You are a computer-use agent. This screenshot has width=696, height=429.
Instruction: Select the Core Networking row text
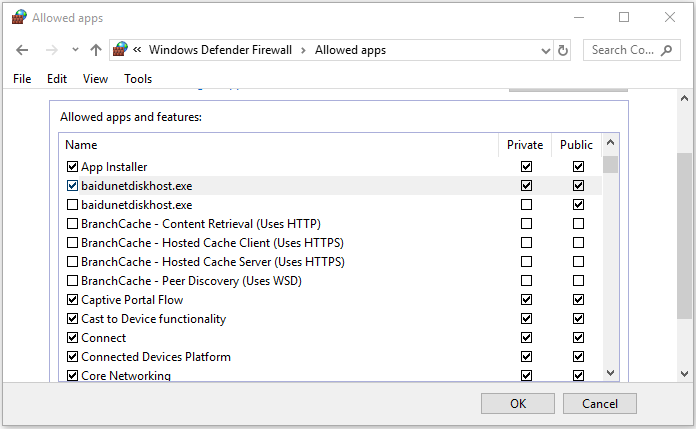[x=126, y=376]
